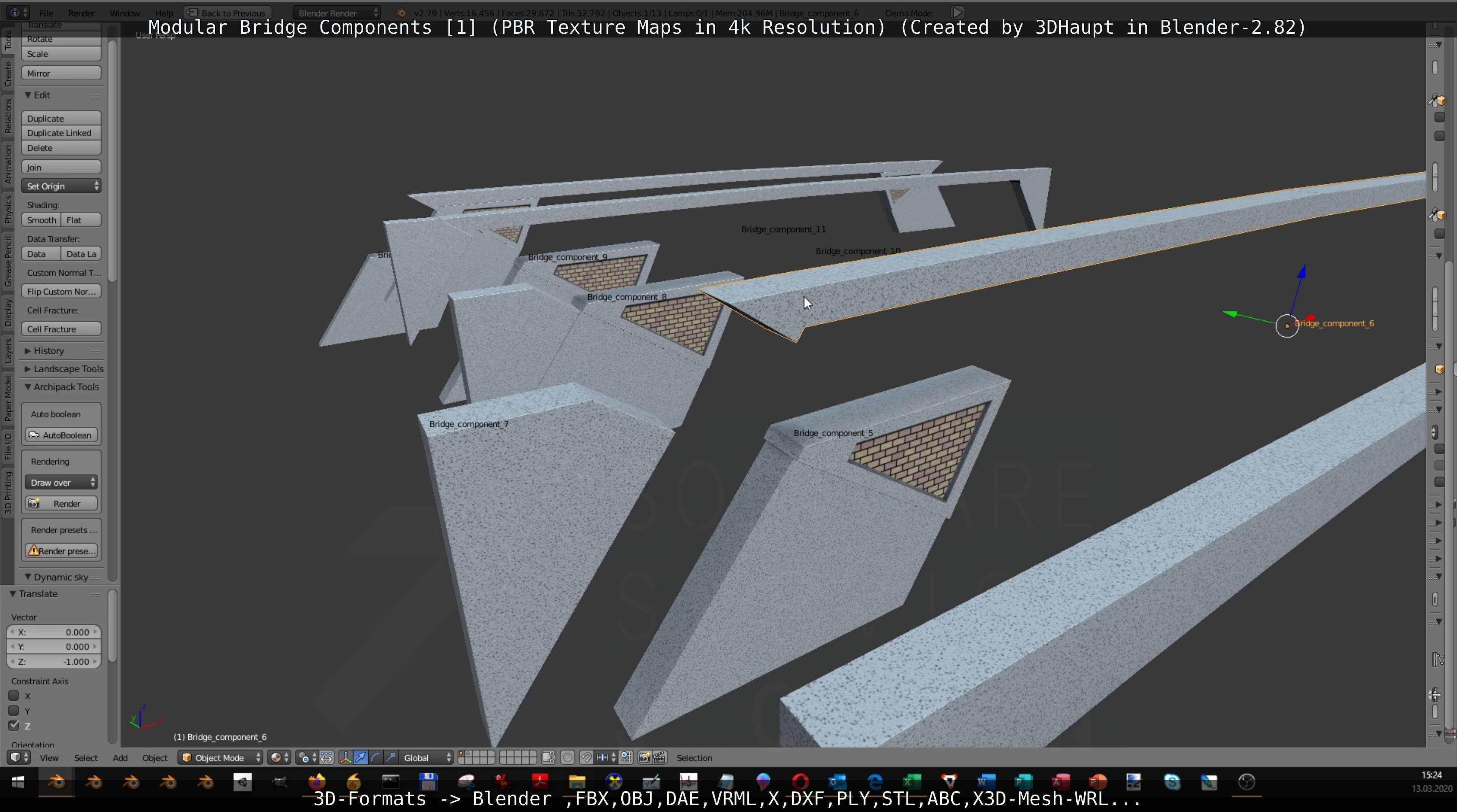The height and width of the screenshot is (812, 1457).
Task: Select the scale manipulator icon
Action: click(x=391, y=758)
